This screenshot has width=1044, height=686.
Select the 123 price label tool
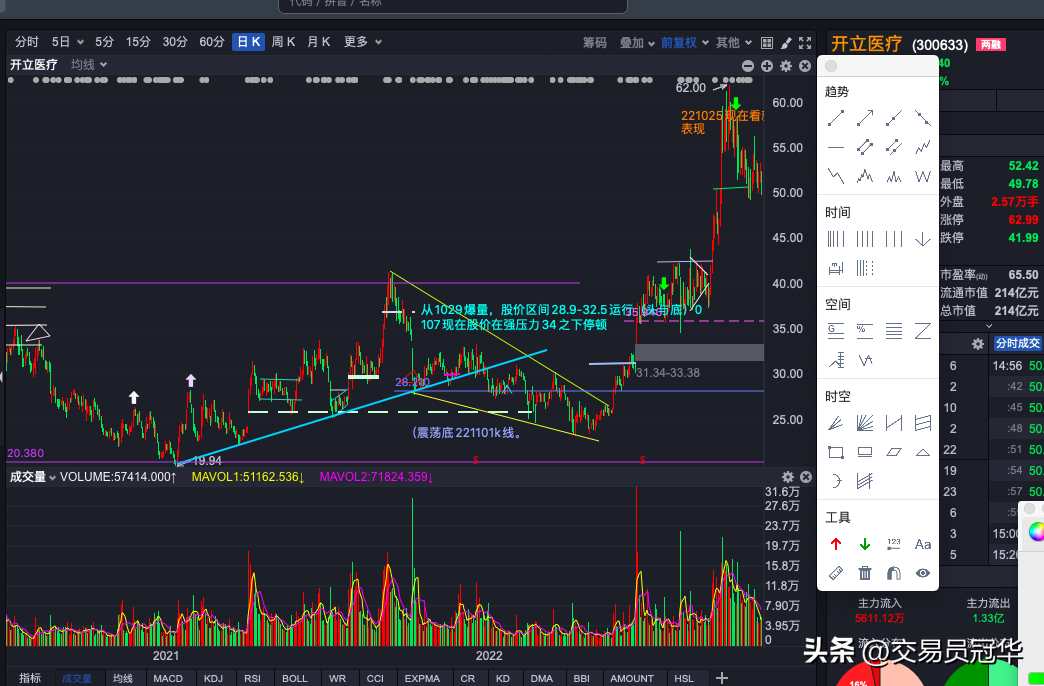pyautogui.click(x=894, y=544)
